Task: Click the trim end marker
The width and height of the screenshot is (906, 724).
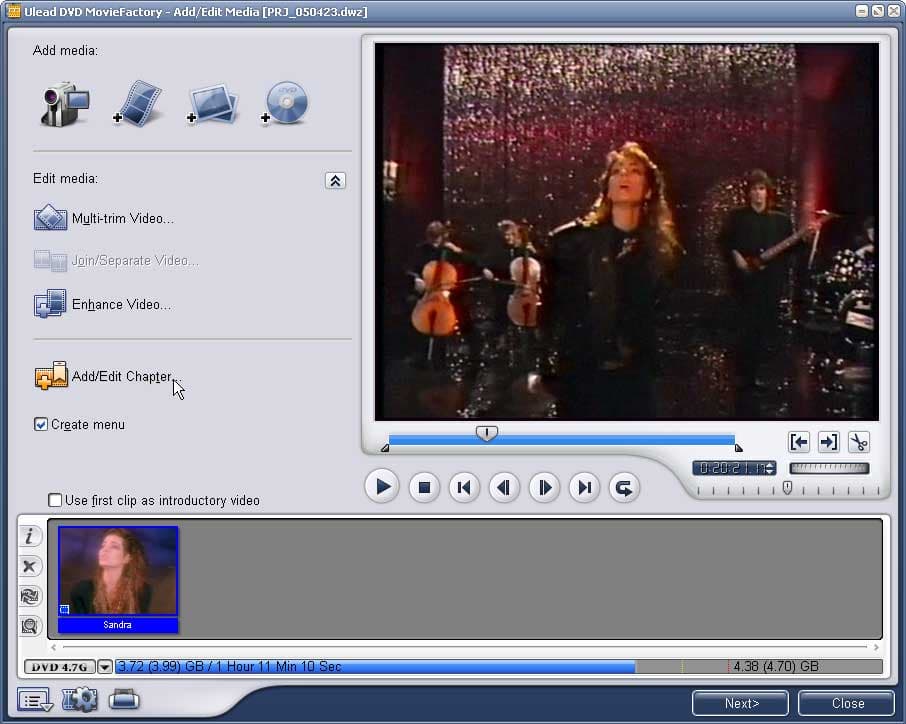Action: click(x=738, y=448)
